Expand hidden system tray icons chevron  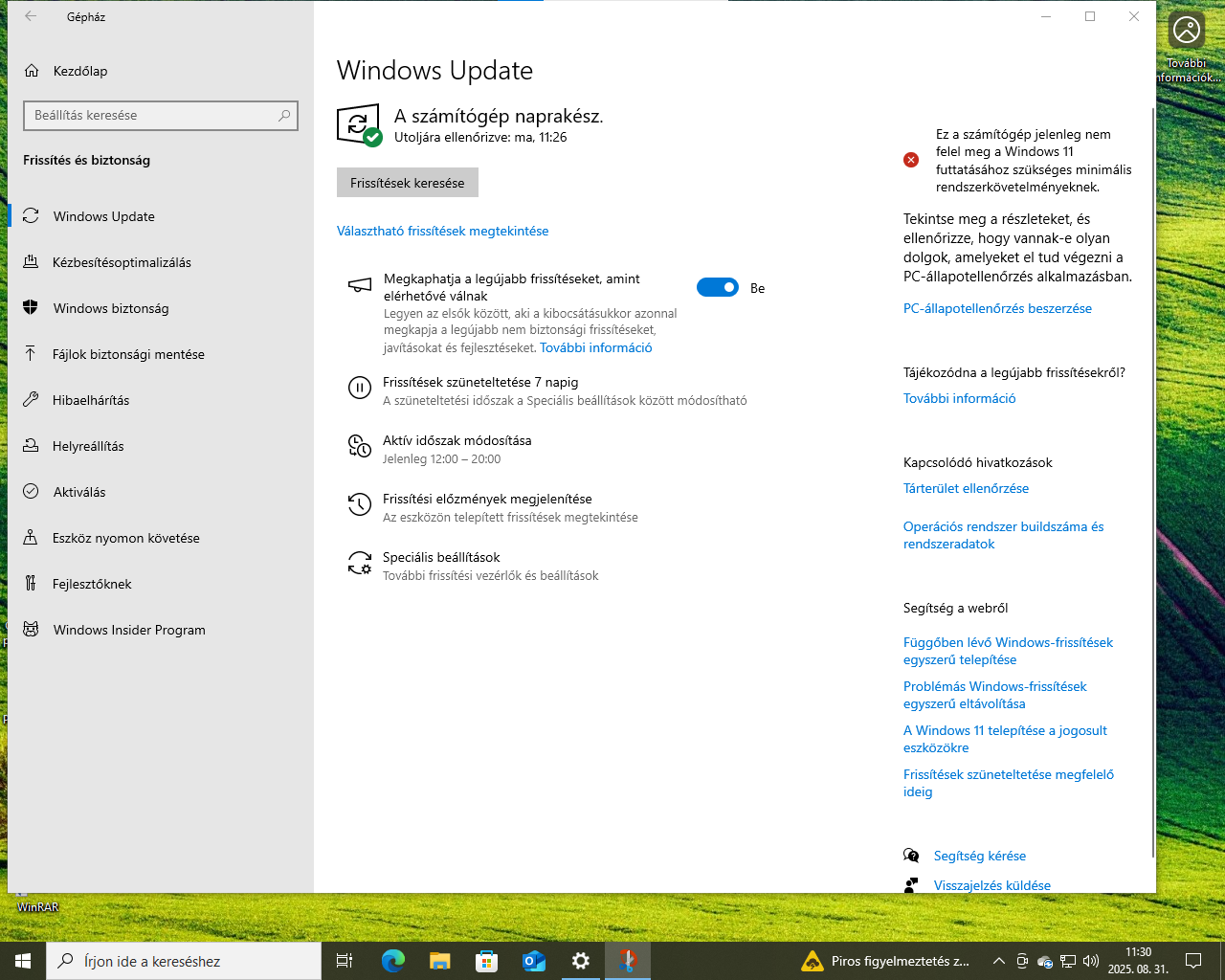[998, 961]
